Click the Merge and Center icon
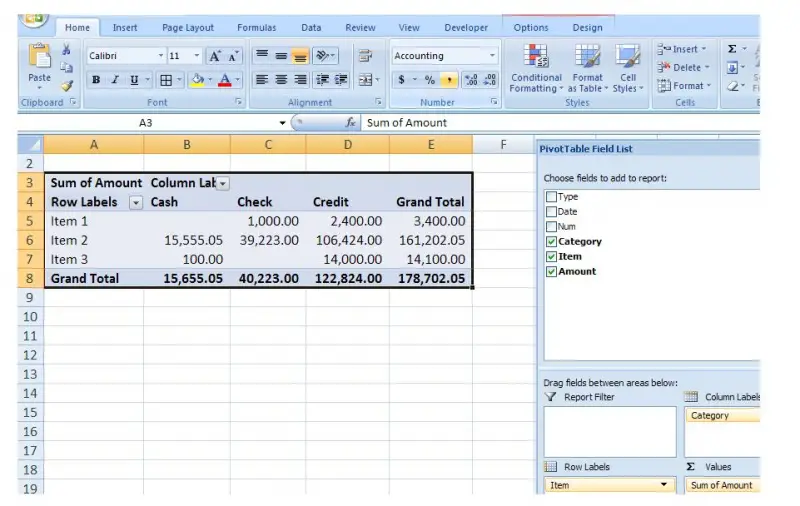The width and height of the screenshot is (800, 506). pyautogui.click(x=365, y=80)
